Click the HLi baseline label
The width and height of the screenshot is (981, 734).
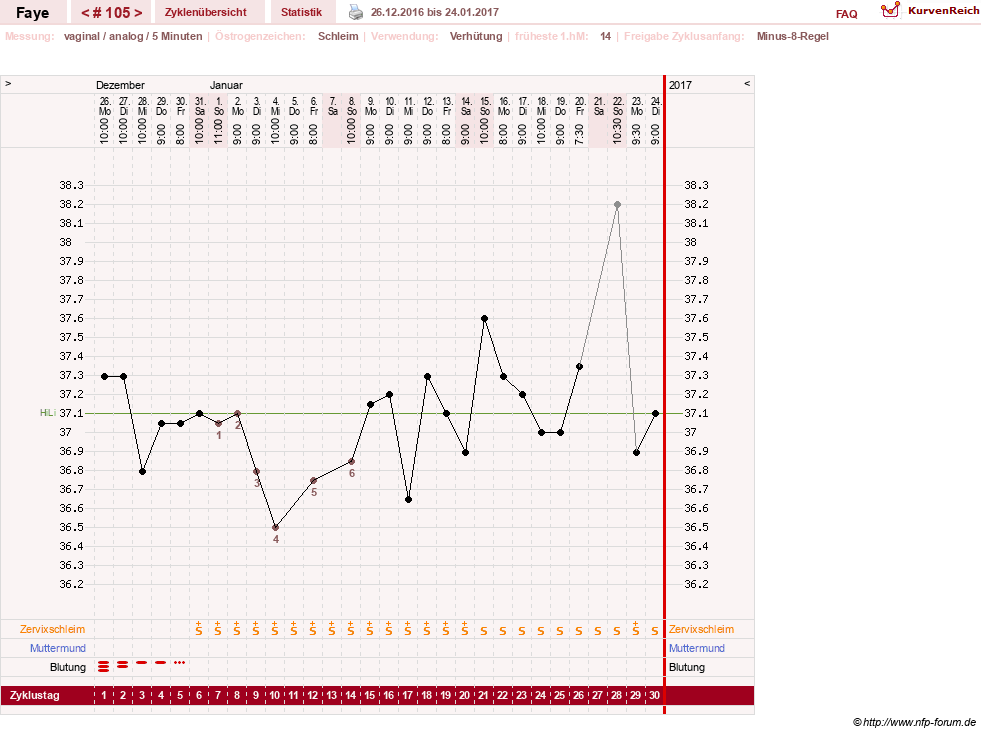[x=48, y=413]
